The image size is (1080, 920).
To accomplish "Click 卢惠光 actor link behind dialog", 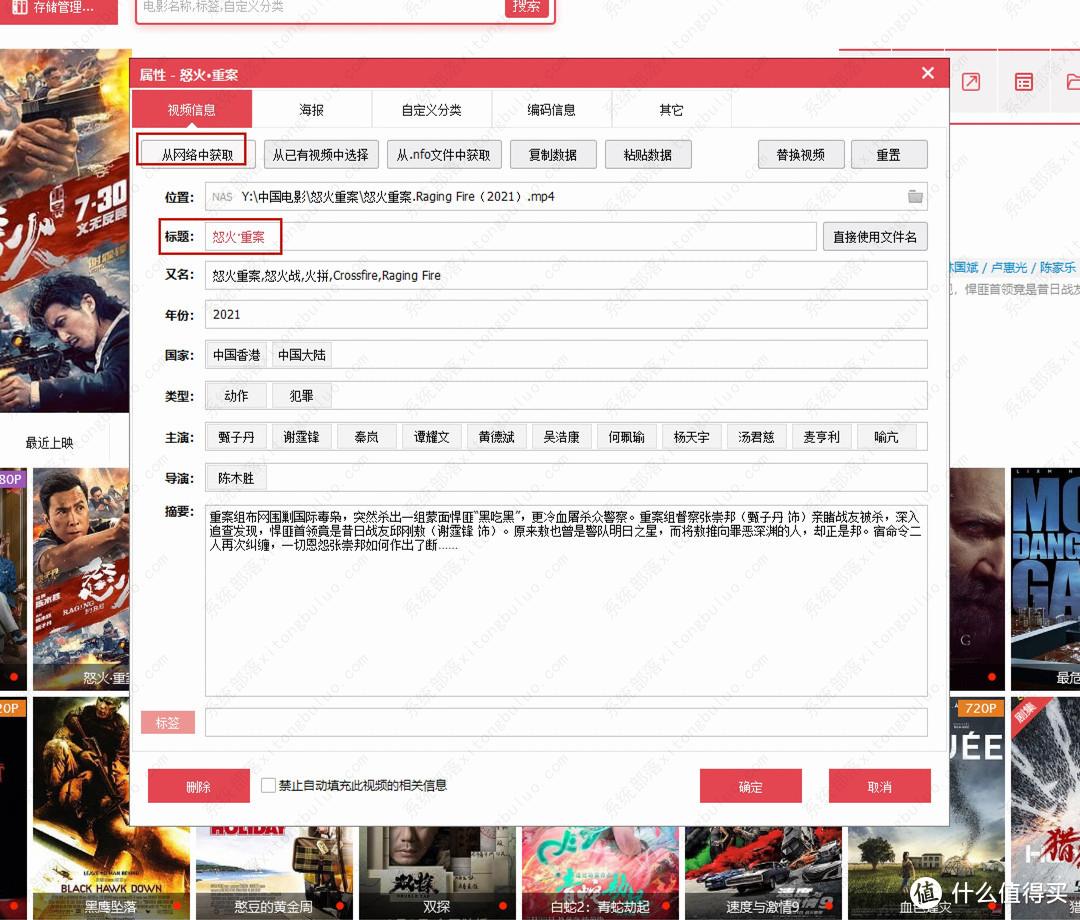I will 1009,268.
